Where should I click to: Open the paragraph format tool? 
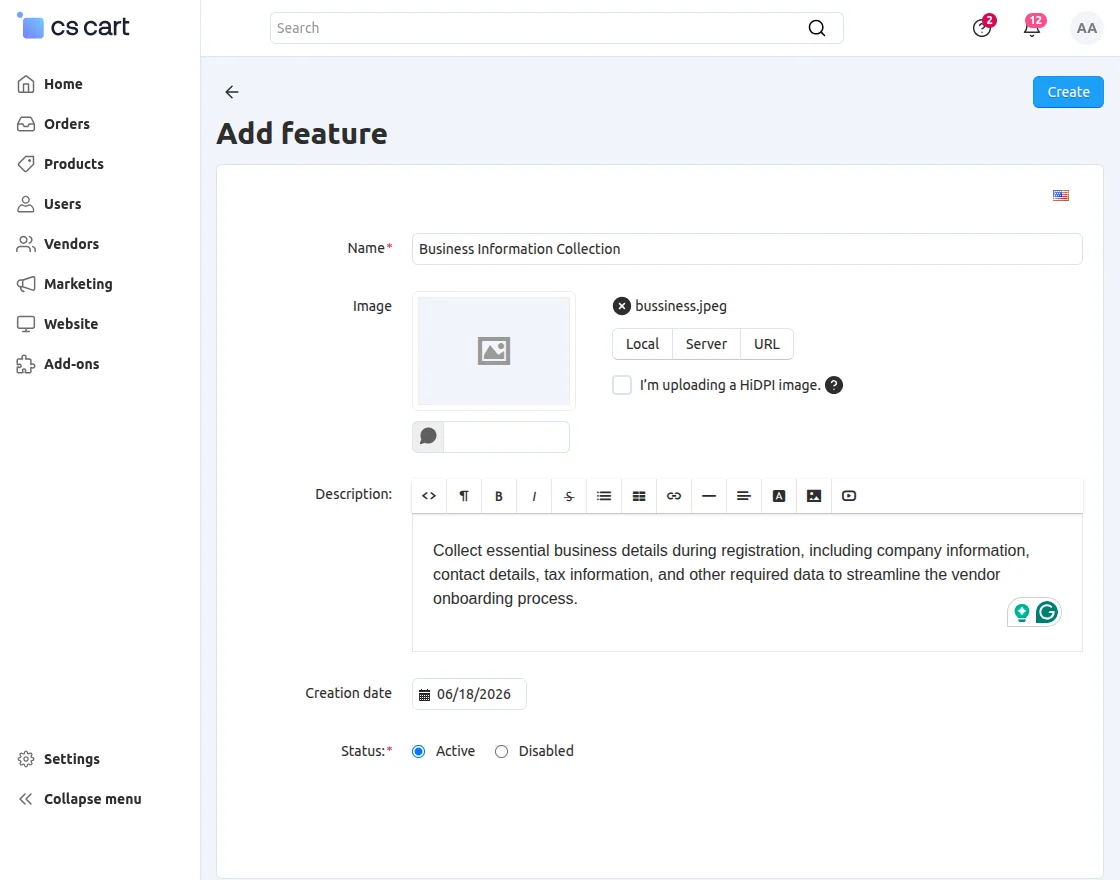tap(464, 496)
